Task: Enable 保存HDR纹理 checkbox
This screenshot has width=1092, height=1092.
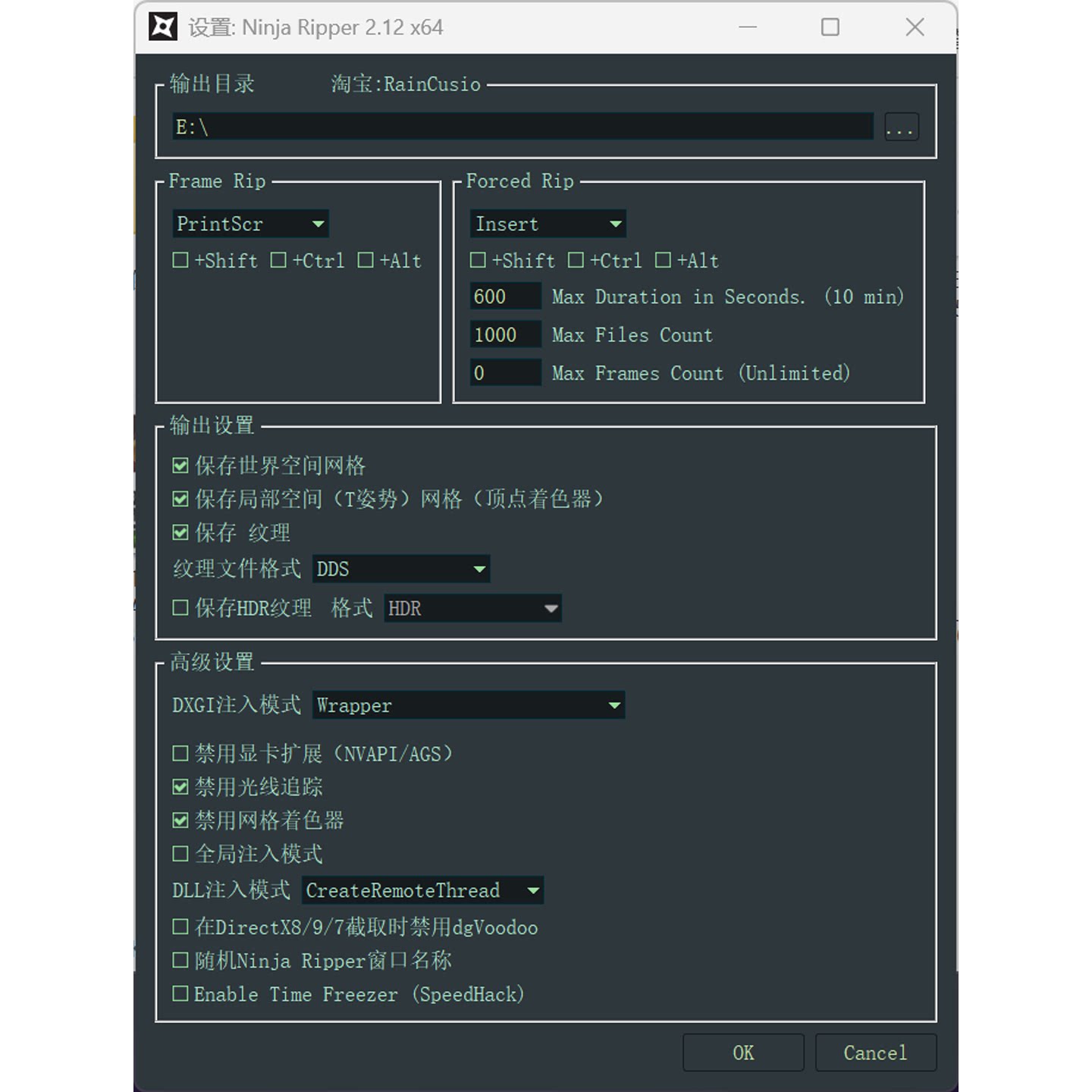Action: point(180,607)
